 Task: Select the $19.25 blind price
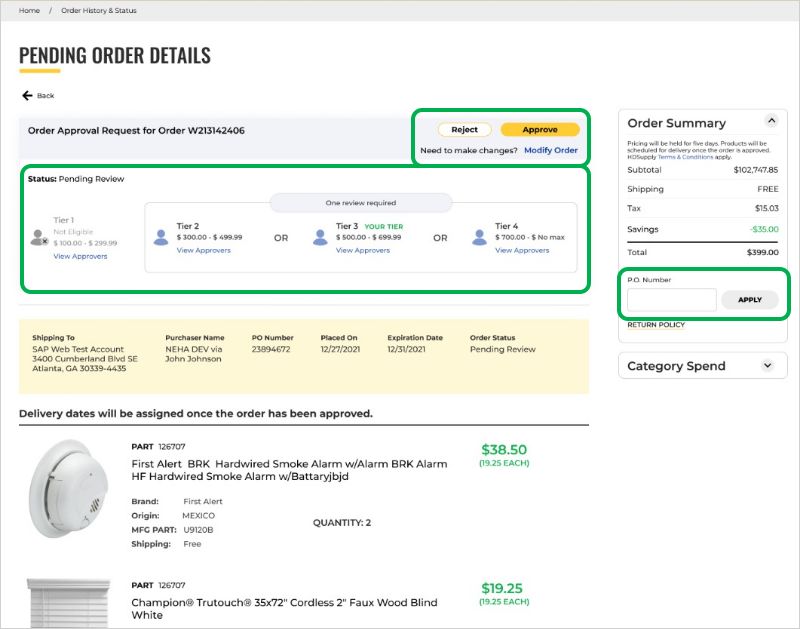[x=502, y=588]
